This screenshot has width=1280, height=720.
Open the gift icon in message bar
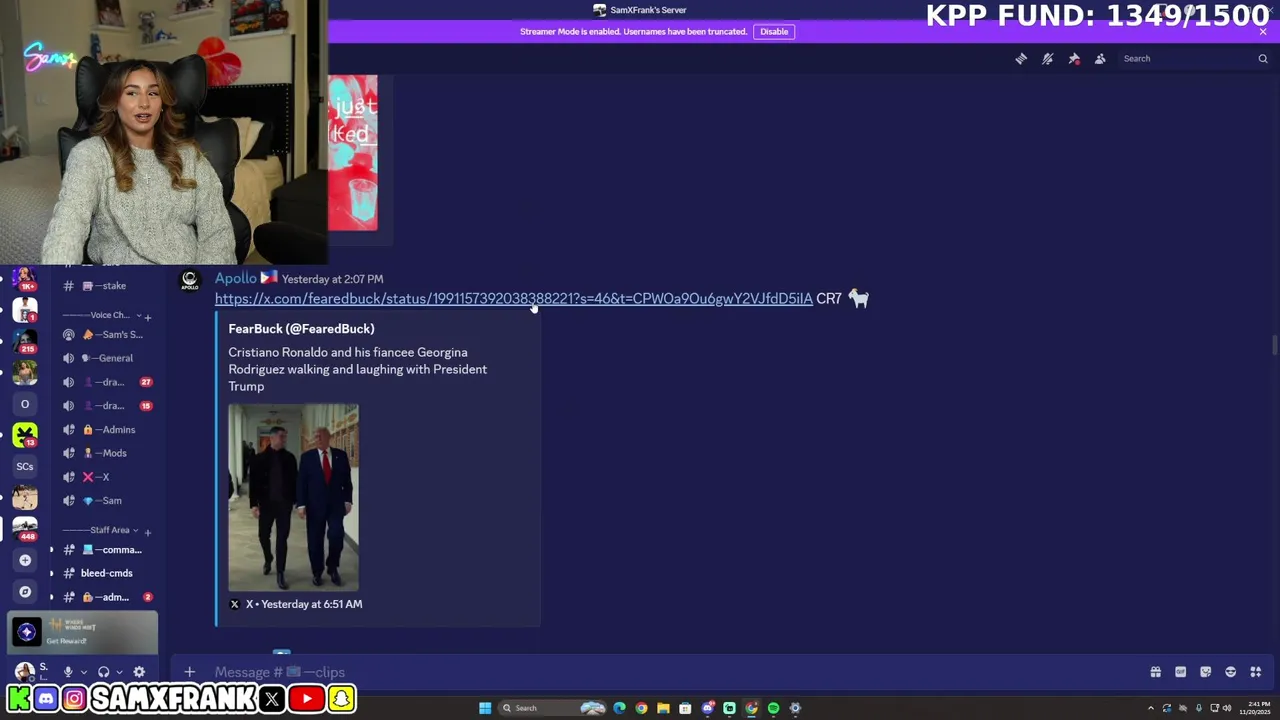1155,672
